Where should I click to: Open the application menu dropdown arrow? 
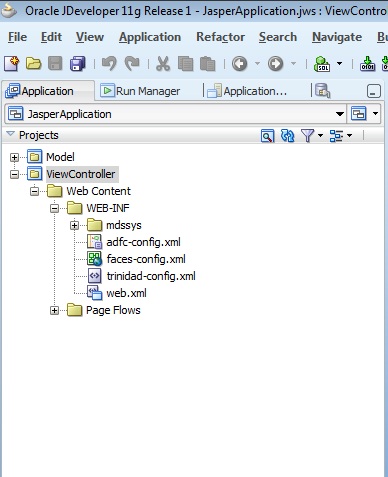[x=375, y=114]
